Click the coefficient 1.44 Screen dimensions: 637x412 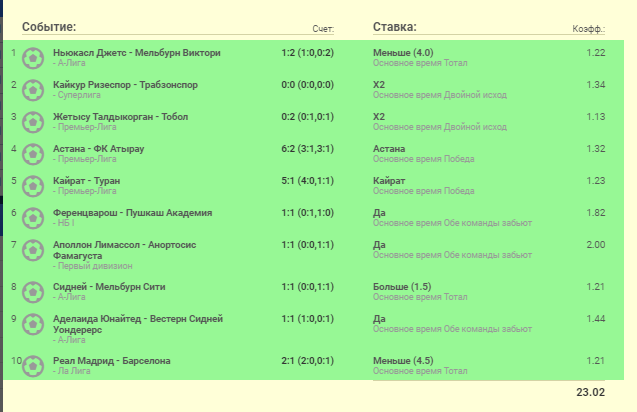(x=596, y=319)
